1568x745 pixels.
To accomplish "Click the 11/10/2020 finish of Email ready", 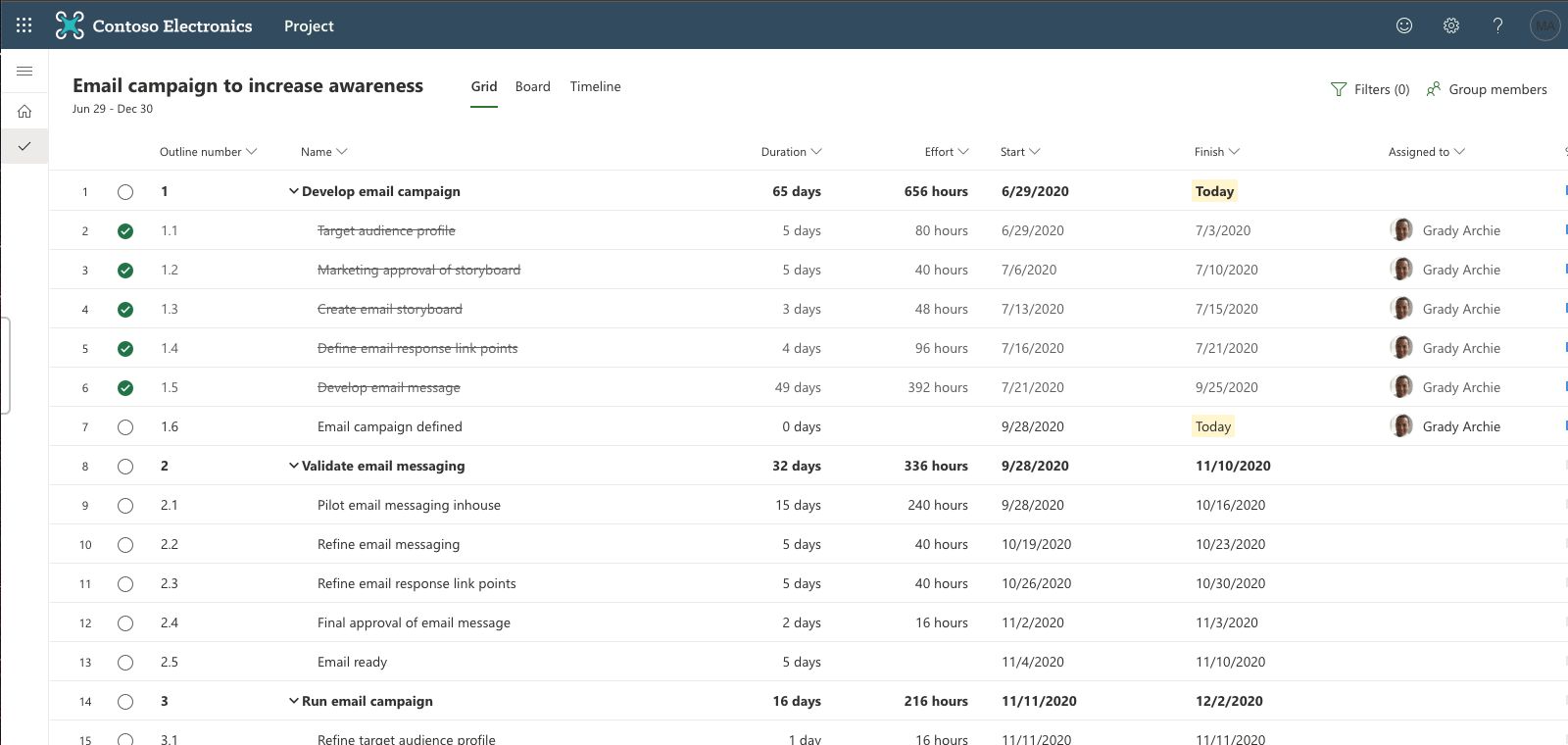I will 1230,662.
